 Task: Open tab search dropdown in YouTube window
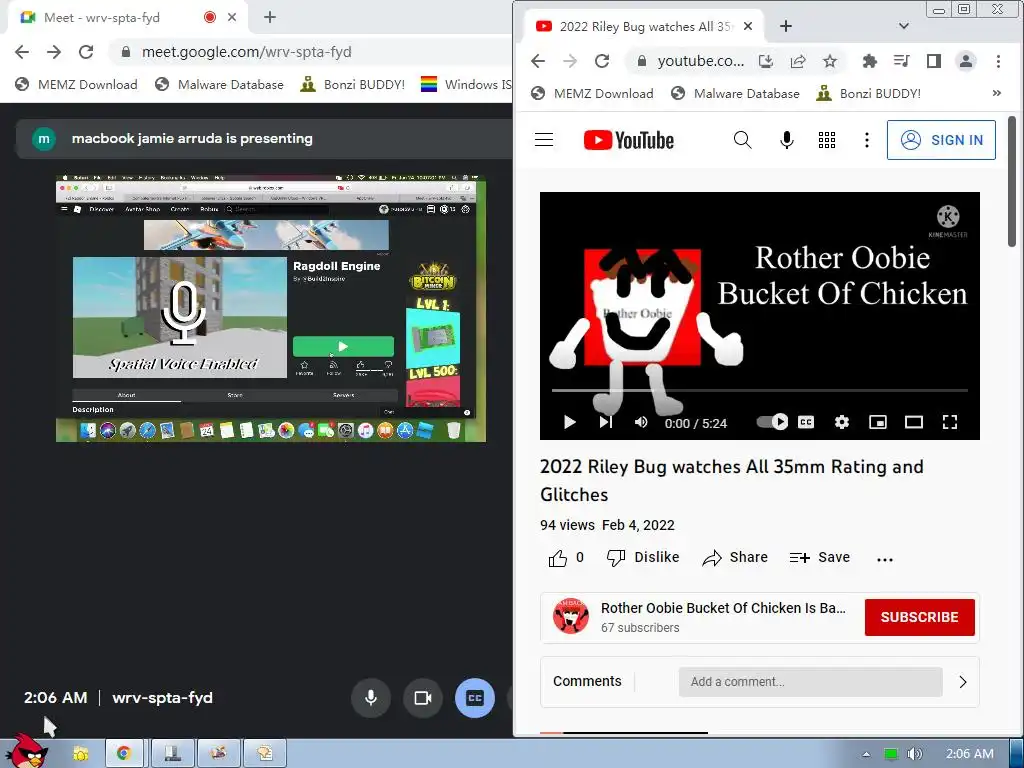pyautogui.click(x=904, y=26)
